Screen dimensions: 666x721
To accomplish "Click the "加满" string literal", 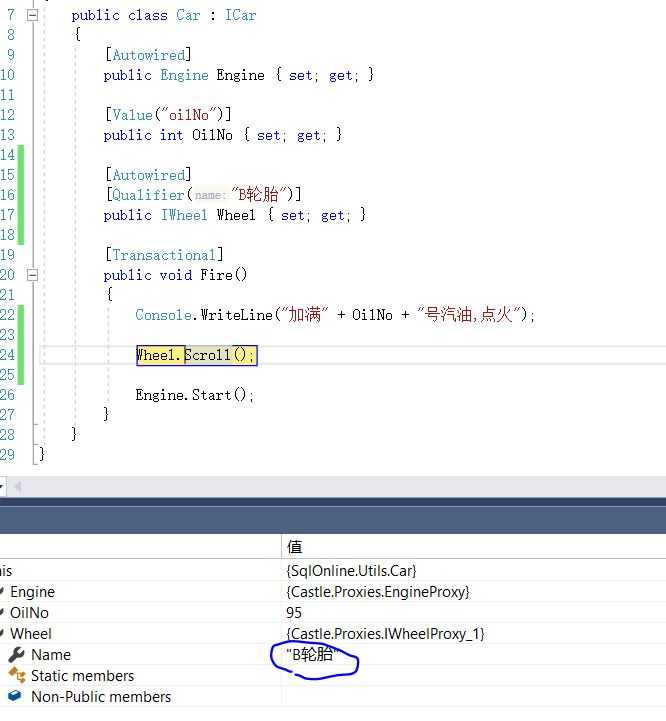I will pyautogui.click(x=304, y=315).
